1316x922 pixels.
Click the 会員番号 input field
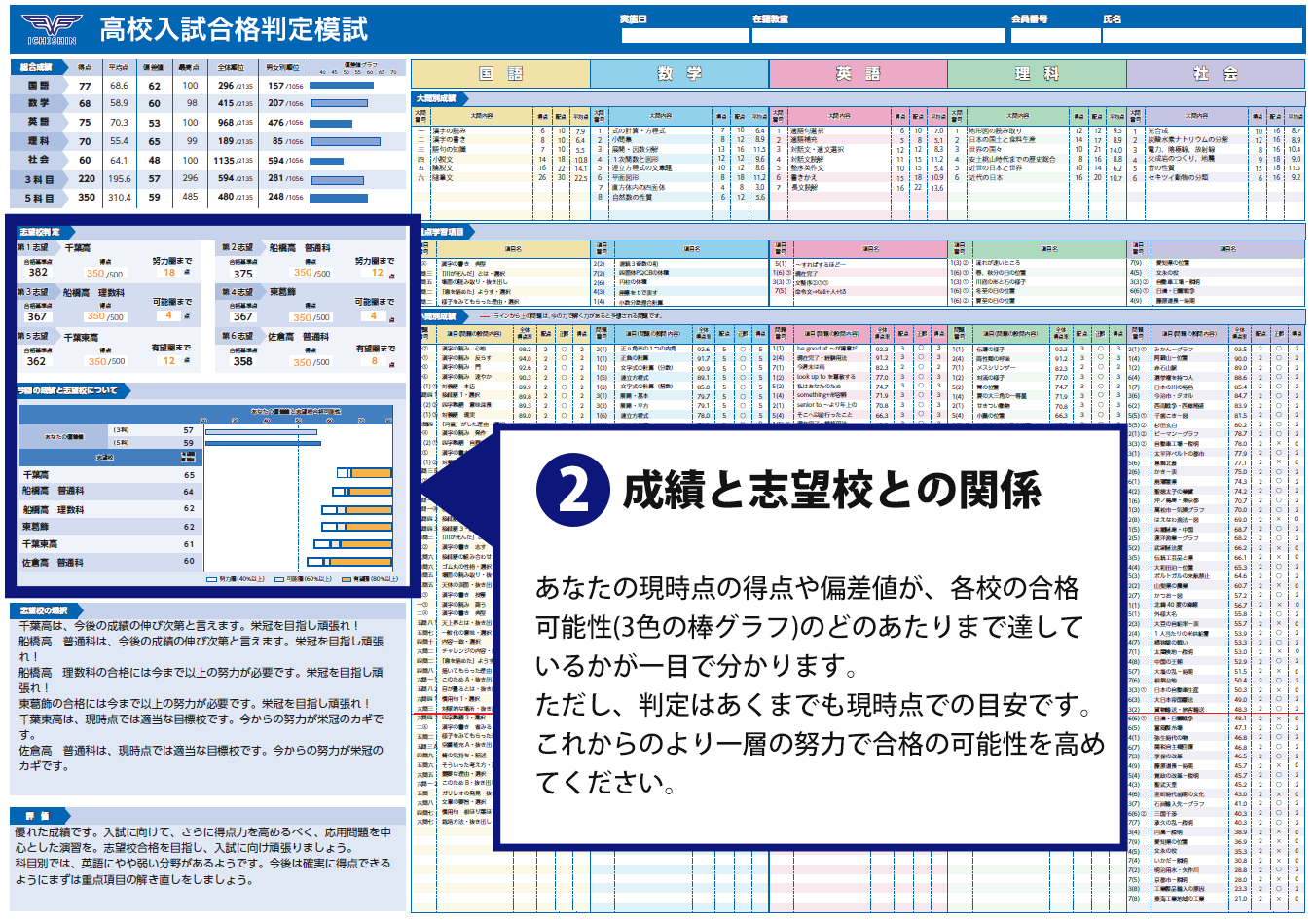click(1055, 36)
